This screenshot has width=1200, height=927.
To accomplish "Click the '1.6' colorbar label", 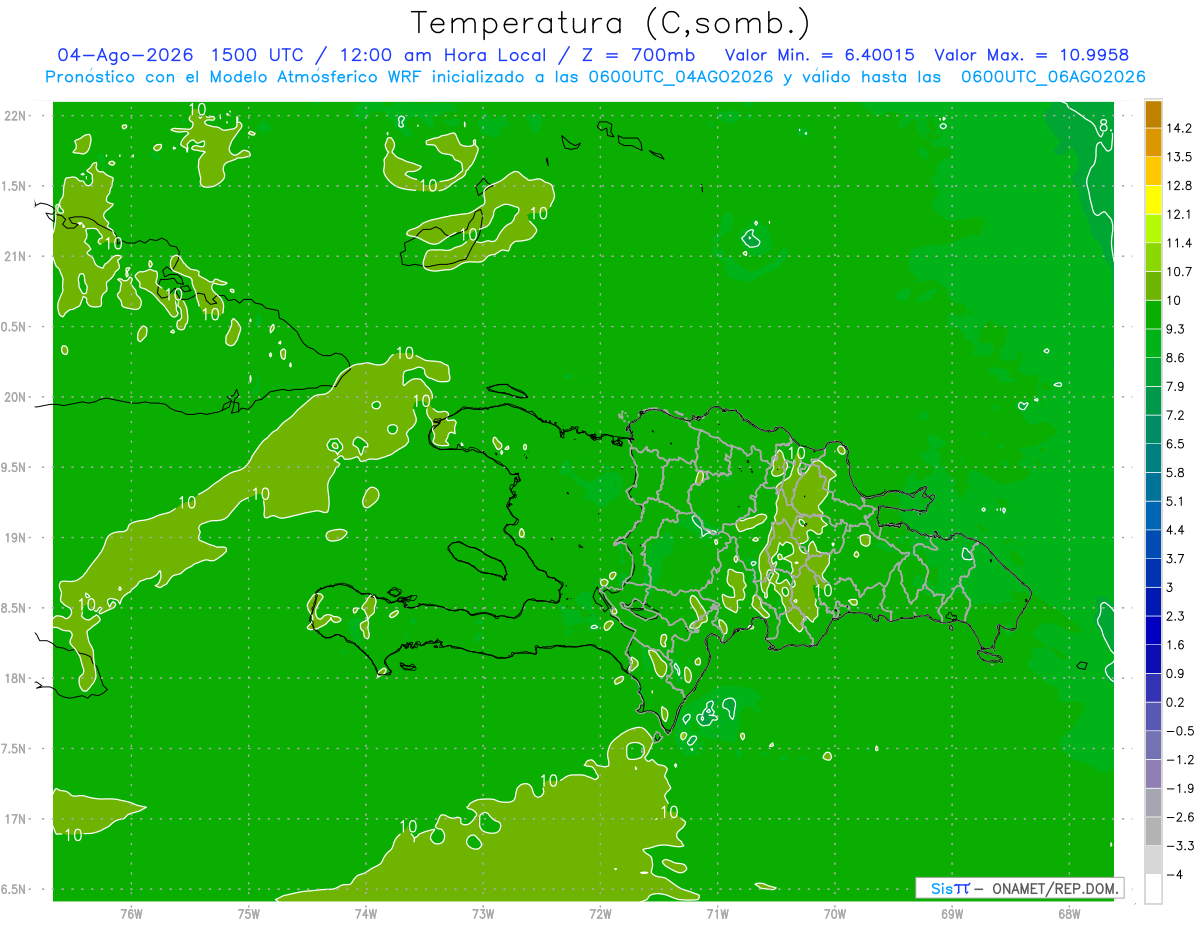I will click(1176, 645).
